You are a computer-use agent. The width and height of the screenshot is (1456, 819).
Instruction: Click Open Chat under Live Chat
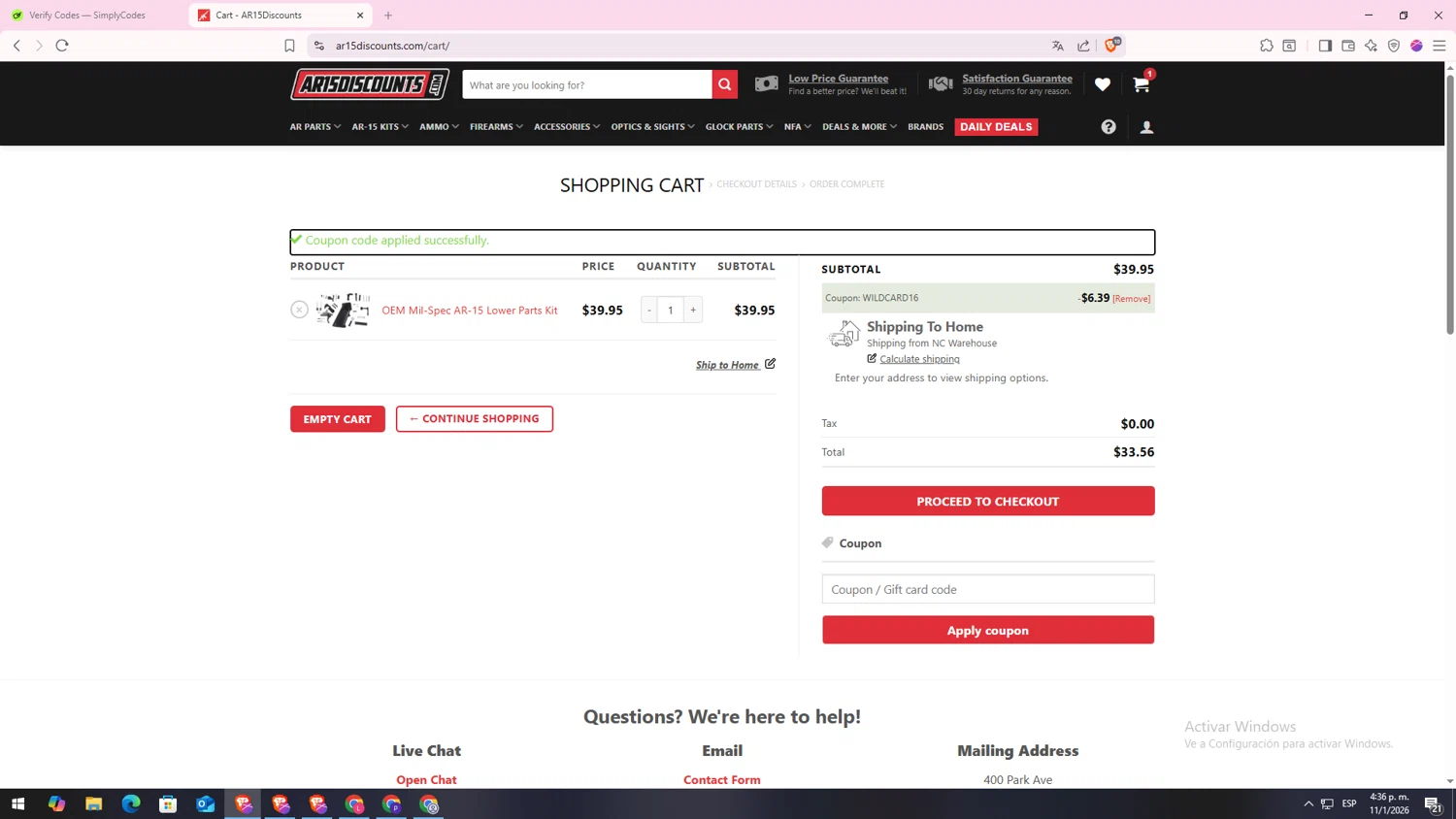[426, 779]
